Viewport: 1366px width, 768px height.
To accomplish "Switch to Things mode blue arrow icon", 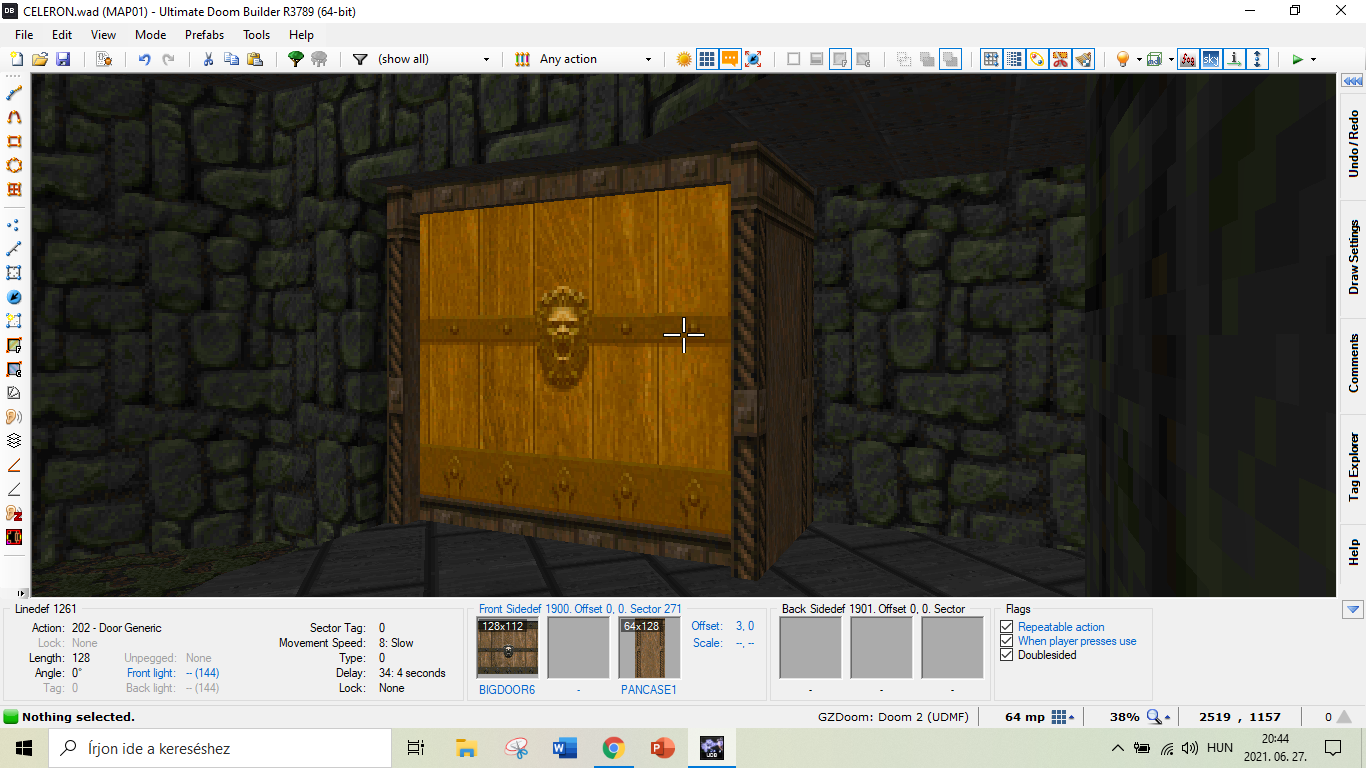I will click(x=15, y=297).
